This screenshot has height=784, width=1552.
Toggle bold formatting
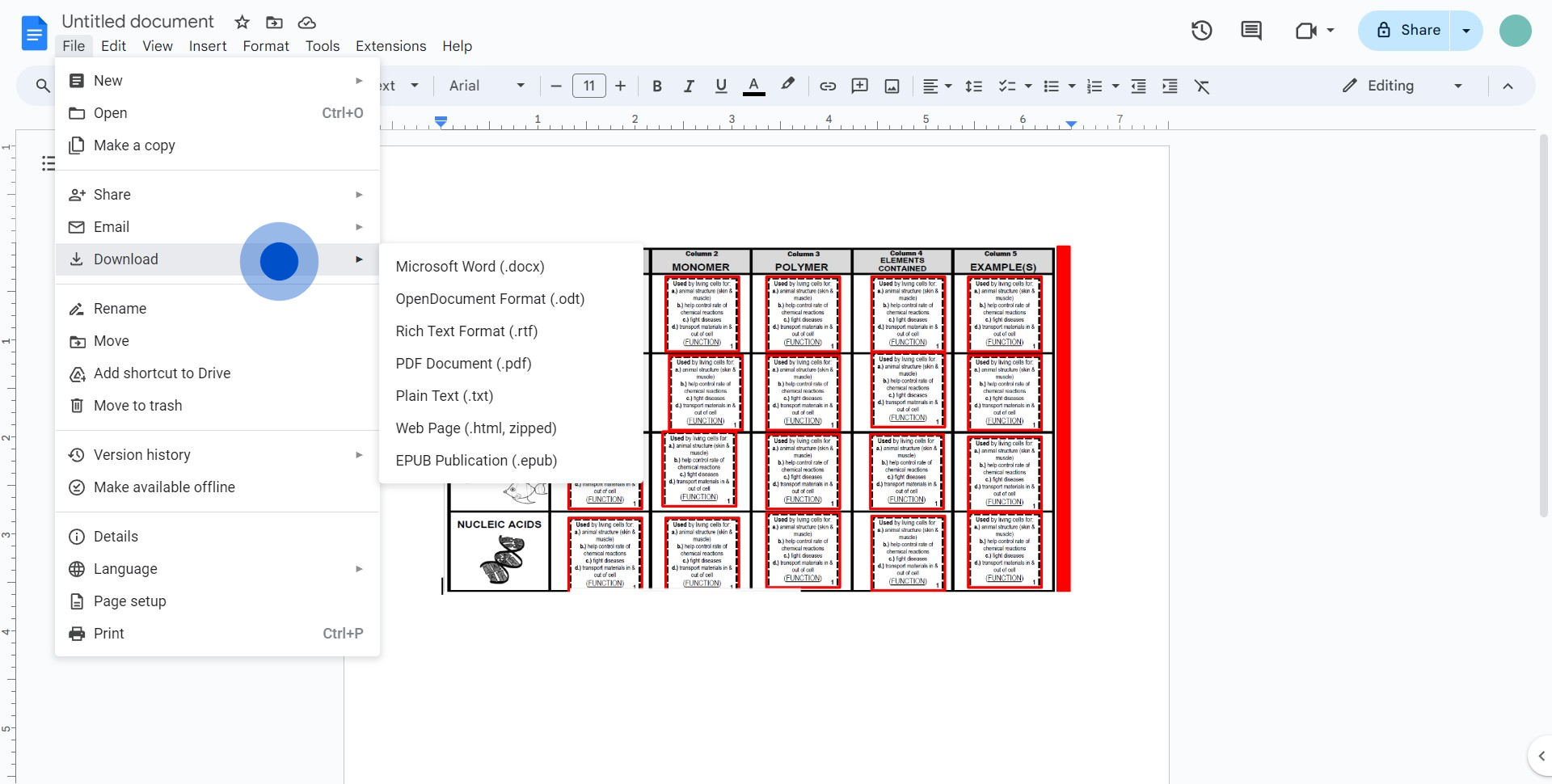(x=656, y=86)
